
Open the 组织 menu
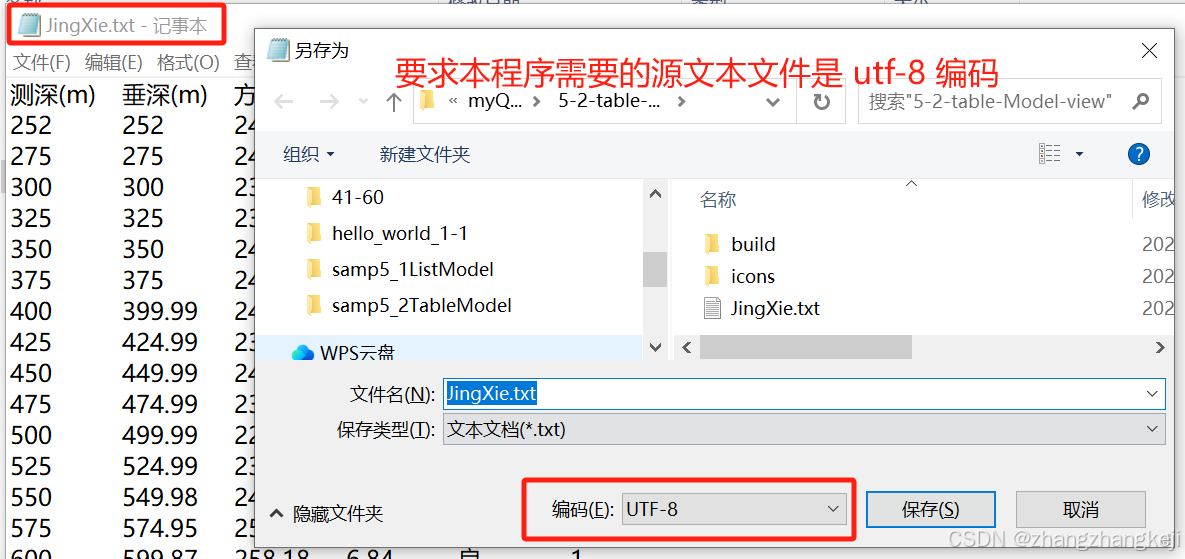tap(308, 154)
